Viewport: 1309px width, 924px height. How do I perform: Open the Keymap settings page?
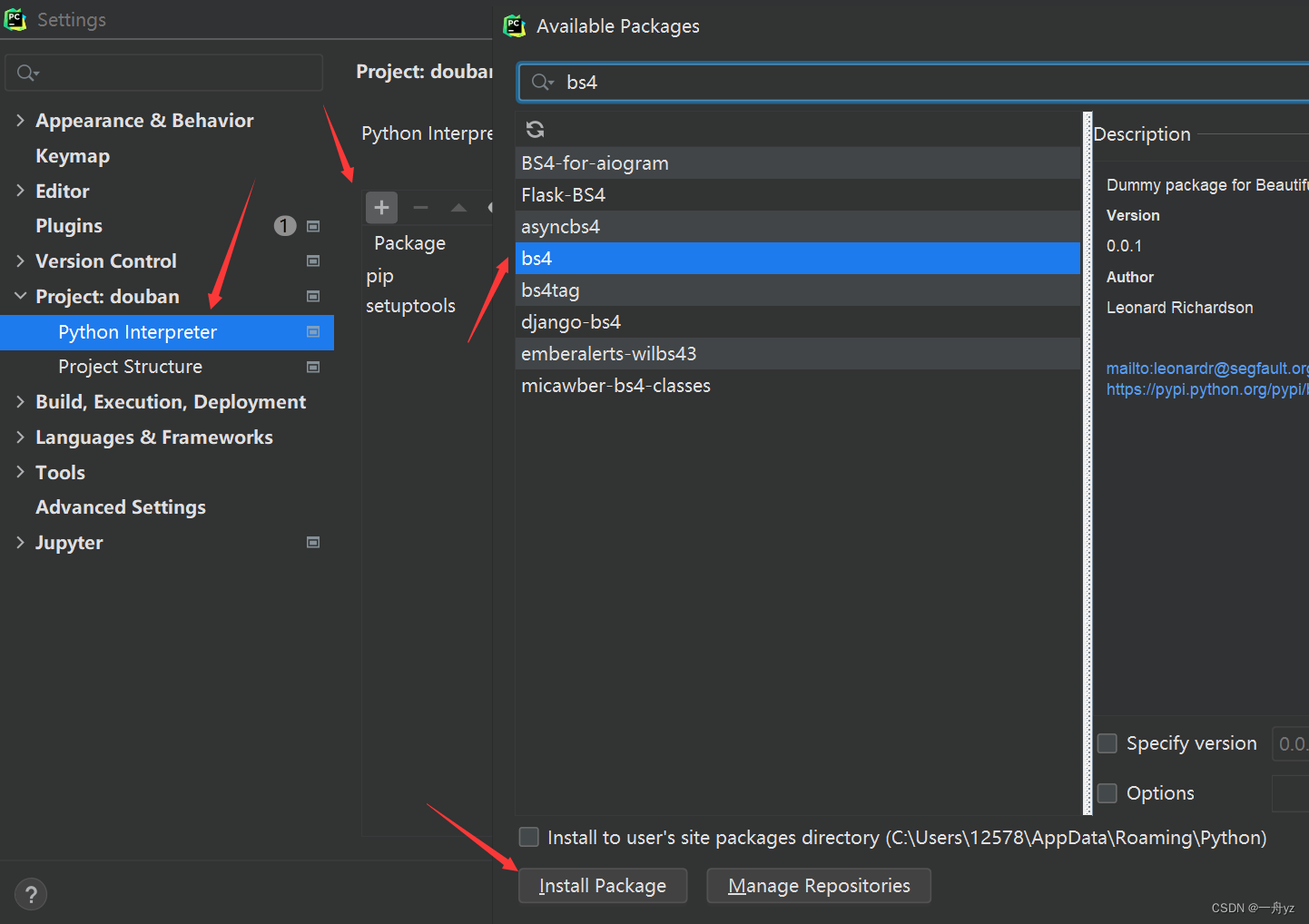(x=73, y=156)
